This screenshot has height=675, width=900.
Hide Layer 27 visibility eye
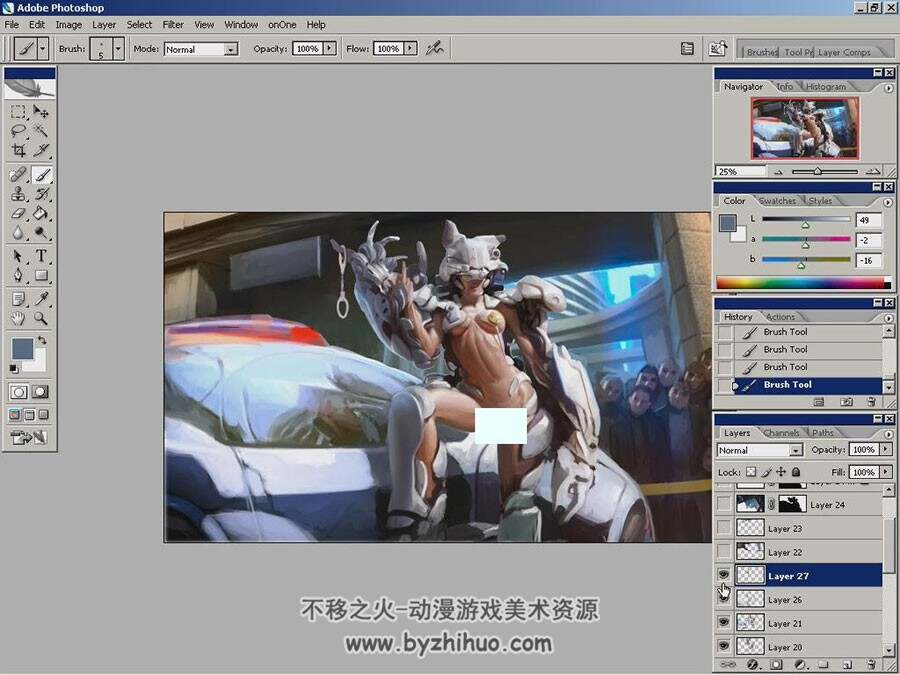(x=724, y=575)
